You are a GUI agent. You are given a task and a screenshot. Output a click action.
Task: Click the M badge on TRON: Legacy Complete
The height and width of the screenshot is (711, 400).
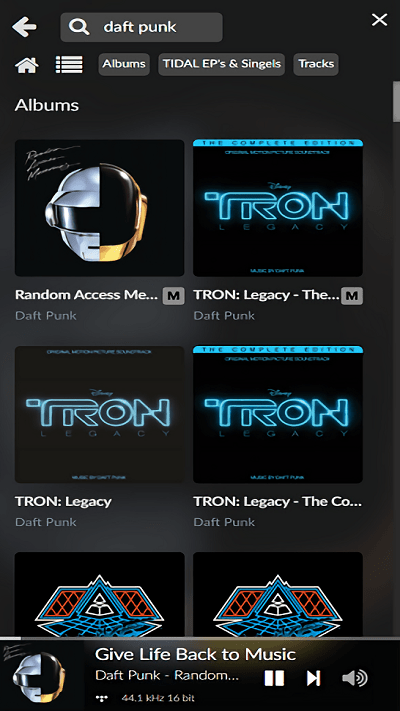(352, 296)
